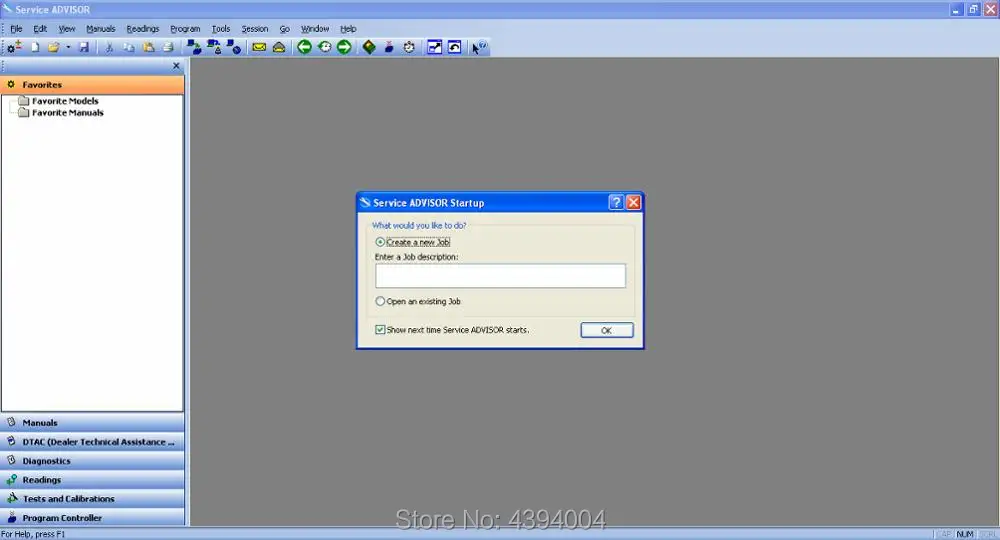This screenshot has height=540, width=1000.
Task: Open the Diagnostics navigation section
Action: coord(92,461)
